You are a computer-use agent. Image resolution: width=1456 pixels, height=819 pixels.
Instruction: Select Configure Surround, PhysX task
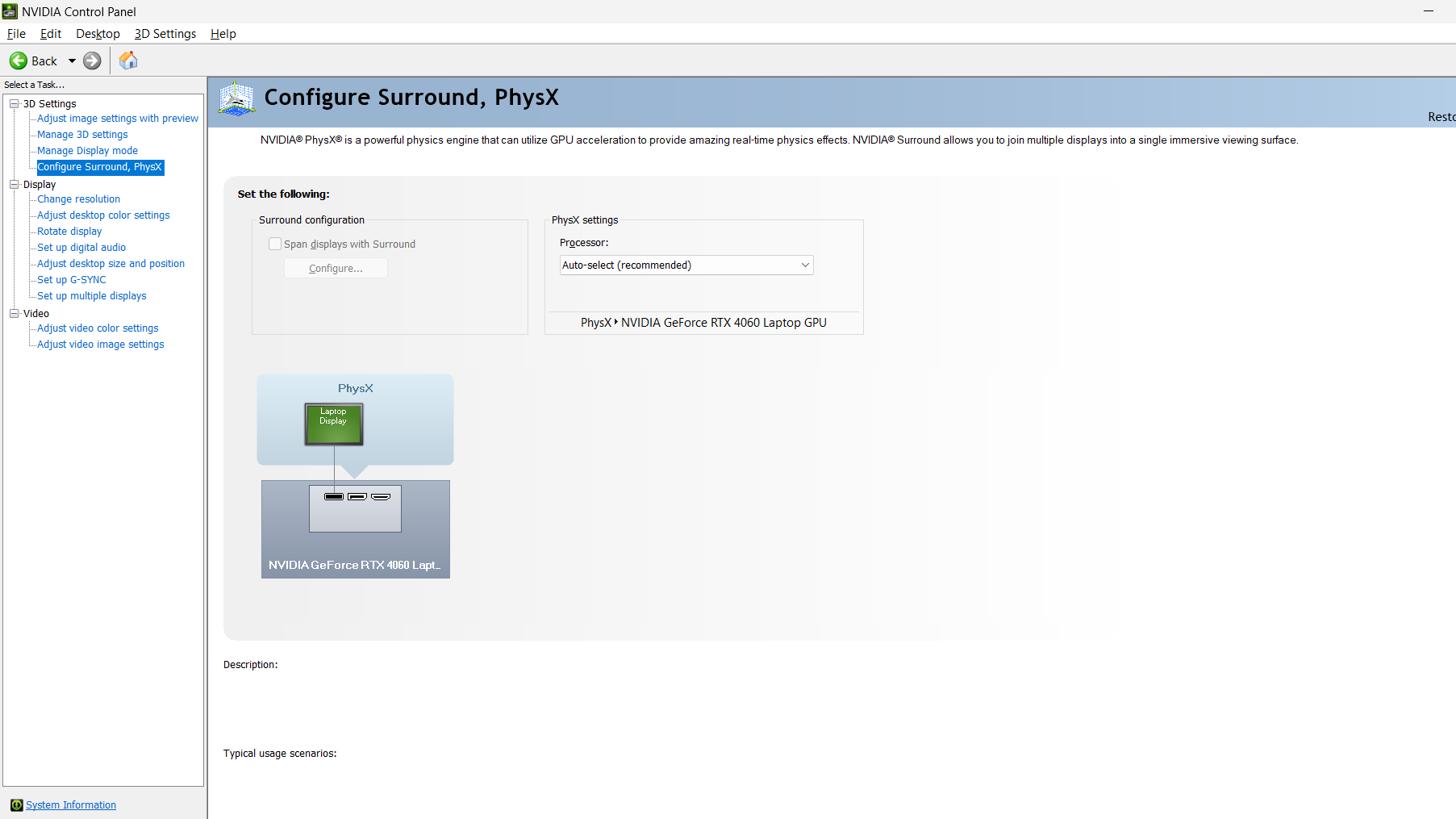(x=100, y=166)
